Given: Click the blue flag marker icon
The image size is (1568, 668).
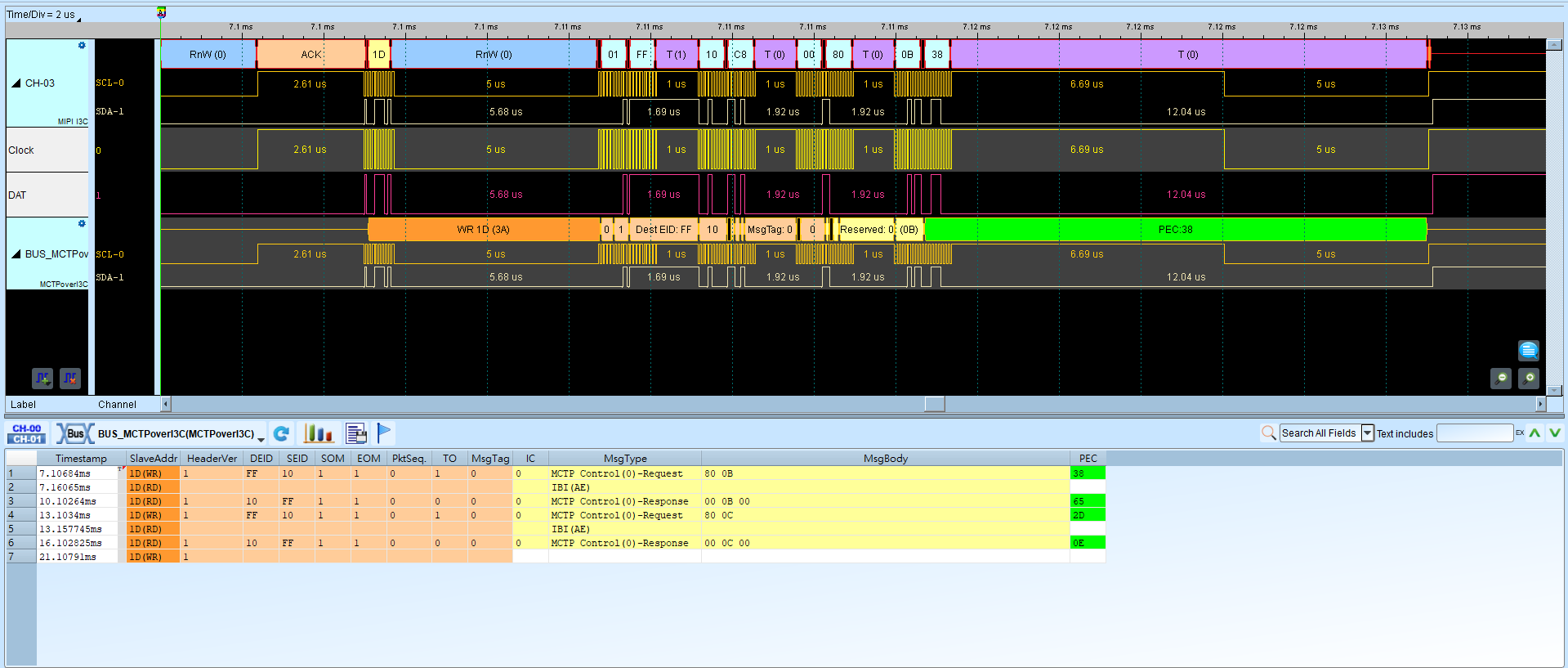Looking at the screenshot, I should pyautogui.click(x=384, y=433).
